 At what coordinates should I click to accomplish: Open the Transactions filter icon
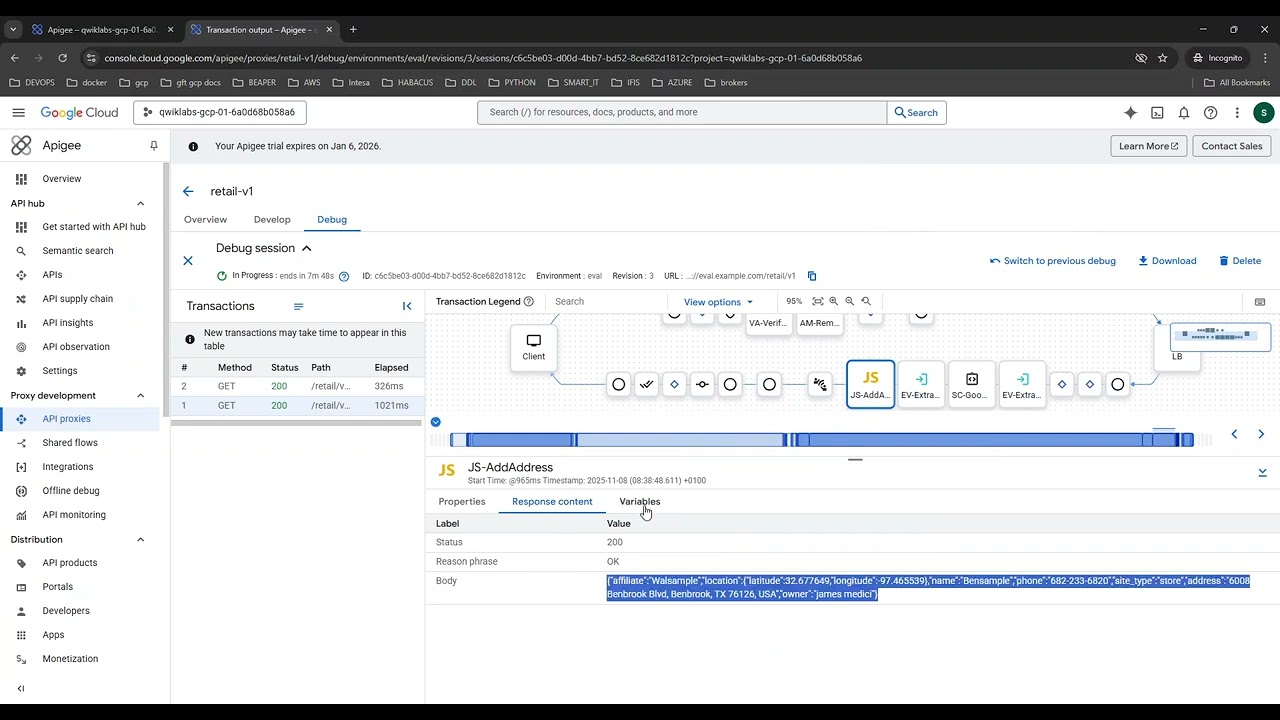tap(298, 306)
